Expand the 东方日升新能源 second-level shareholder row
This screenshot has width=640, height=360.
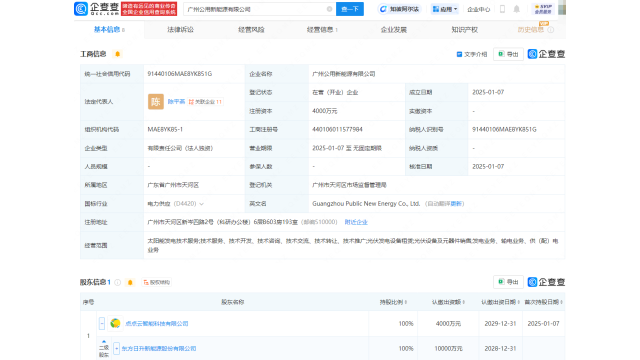click(116, 349)
